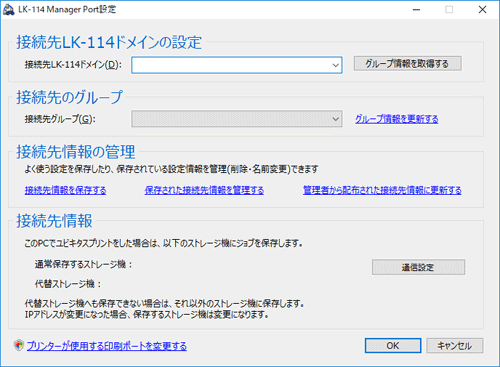Click the shield icon beside the printer port link
This screenshot has width=500, height=367.
[19, 345]
